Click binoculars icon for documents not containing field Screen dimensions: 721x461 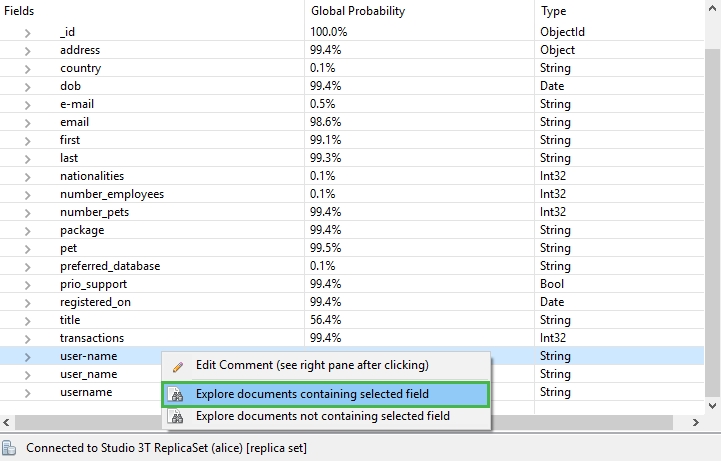coord(177,417)
